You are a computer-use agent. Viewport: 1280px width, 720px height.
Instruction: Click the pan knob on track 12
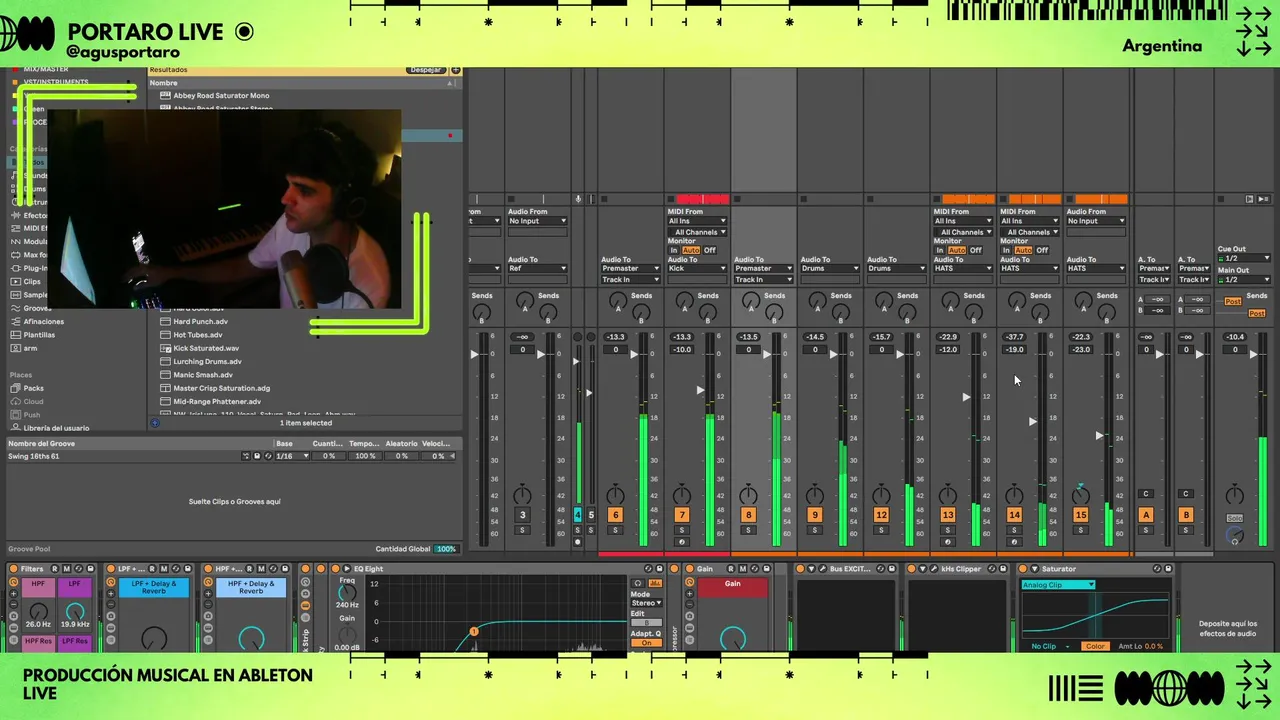(881, 496)
